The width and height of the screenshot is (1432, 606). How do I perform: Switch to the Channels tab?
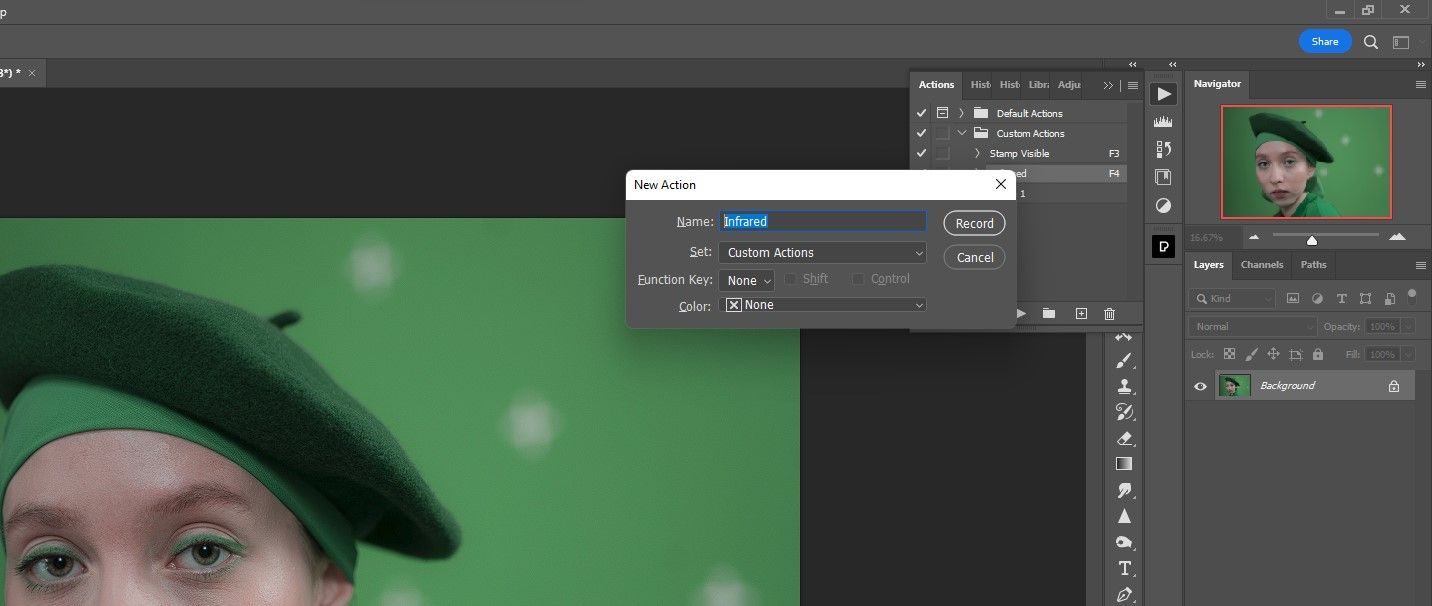[x=1262, y=265]
